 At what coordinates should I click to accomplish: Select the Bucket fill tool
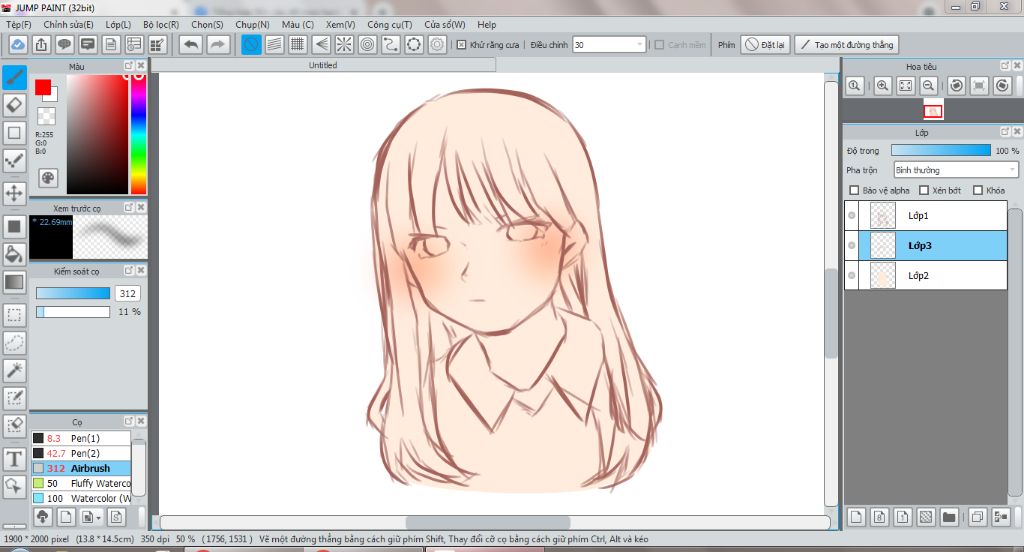tap(14, 254)
